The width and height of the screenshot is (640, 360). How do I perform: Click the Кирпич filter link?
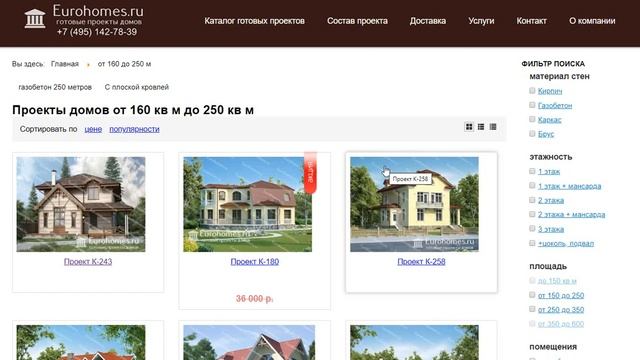pyautogui.click(x=550, y=91)
